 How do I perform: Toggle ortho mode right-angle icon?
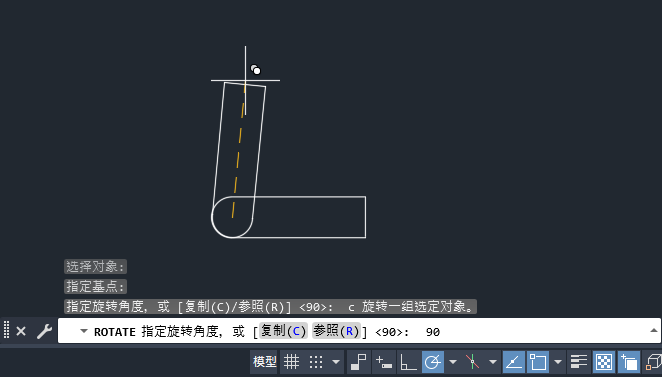(x=408, y=362)
